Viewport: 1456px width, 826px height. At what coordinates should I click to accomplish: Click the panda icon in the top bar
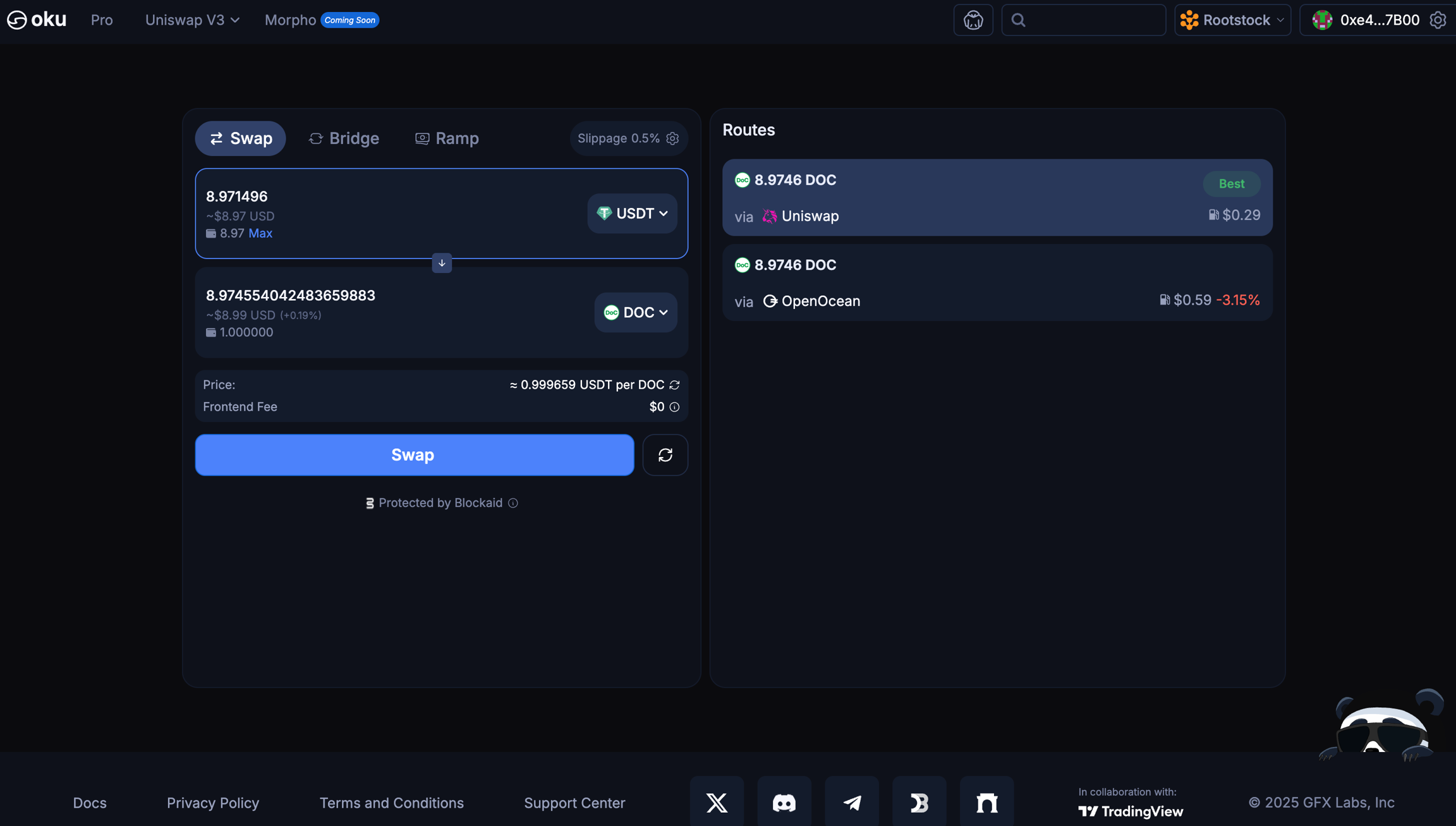(973, 20)
